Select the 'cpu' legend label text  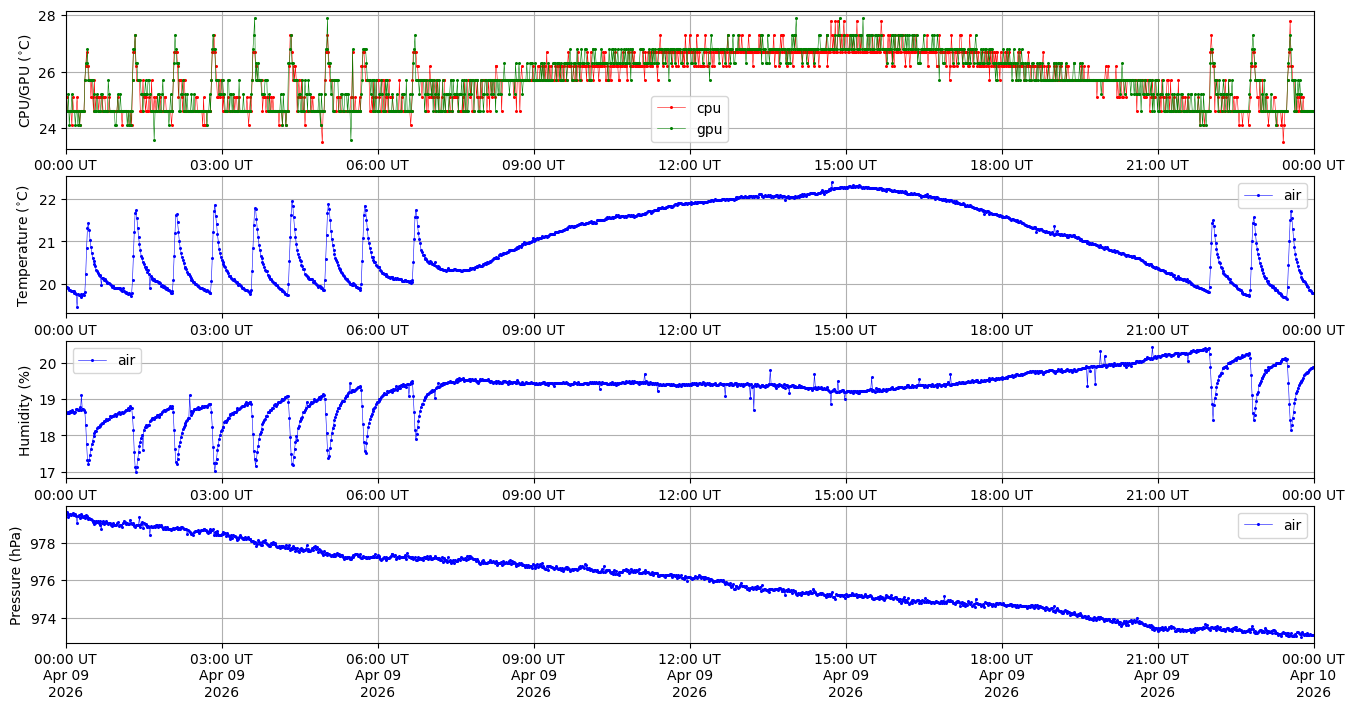[708, 108]
